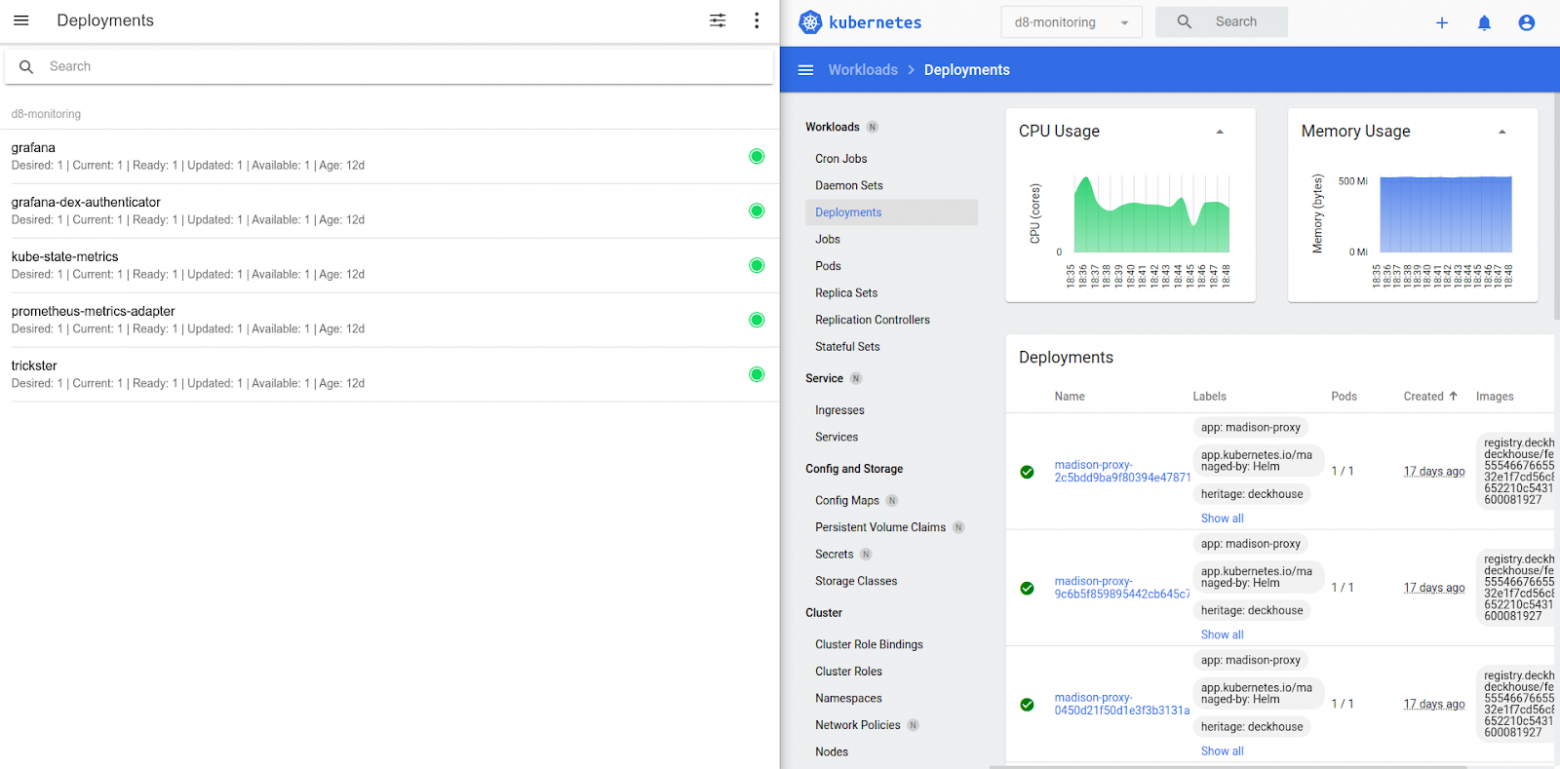Click Workloads breadcrumb link
Image resolution: width=1560 pixels, height=769 pixels.
[x=862, y=70]
